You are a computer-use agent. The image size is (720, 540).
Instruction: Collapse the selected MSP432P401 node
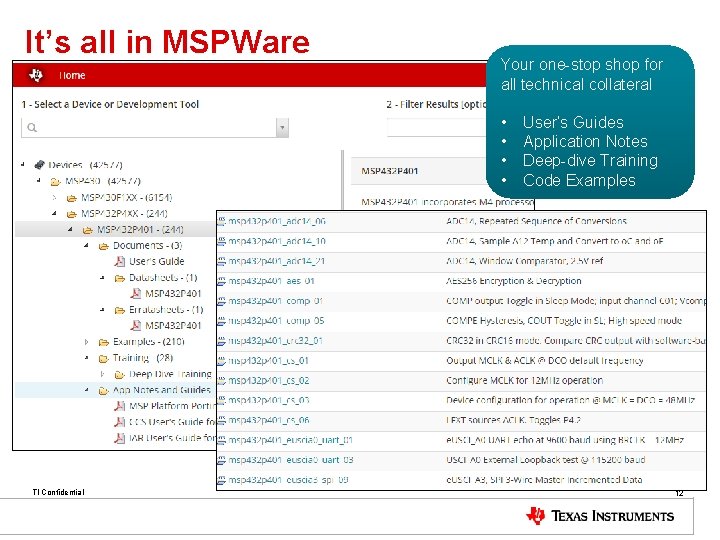70,229
